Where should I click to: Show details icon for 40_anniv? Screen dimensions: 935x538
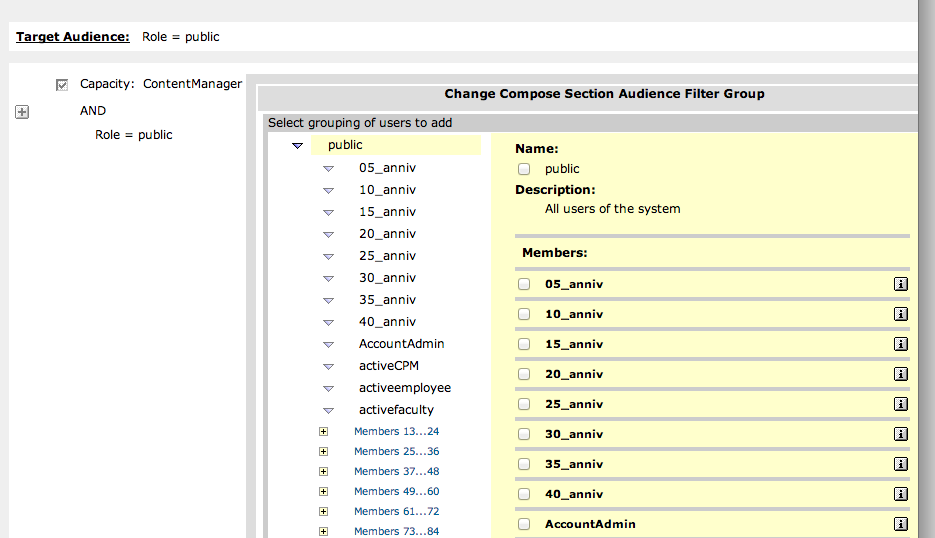point(900,494)
